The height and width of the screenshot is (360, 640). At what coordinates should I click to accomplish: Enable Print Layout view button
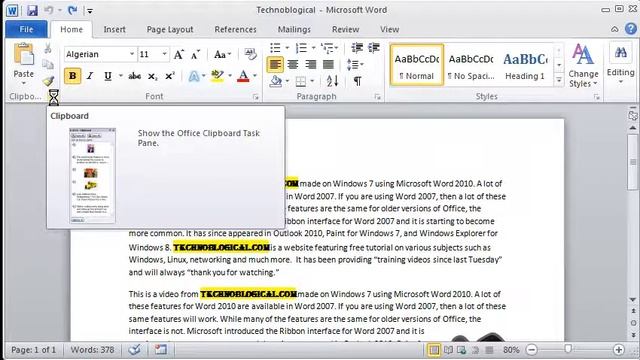pyautogui.click(x=434, y=350)
